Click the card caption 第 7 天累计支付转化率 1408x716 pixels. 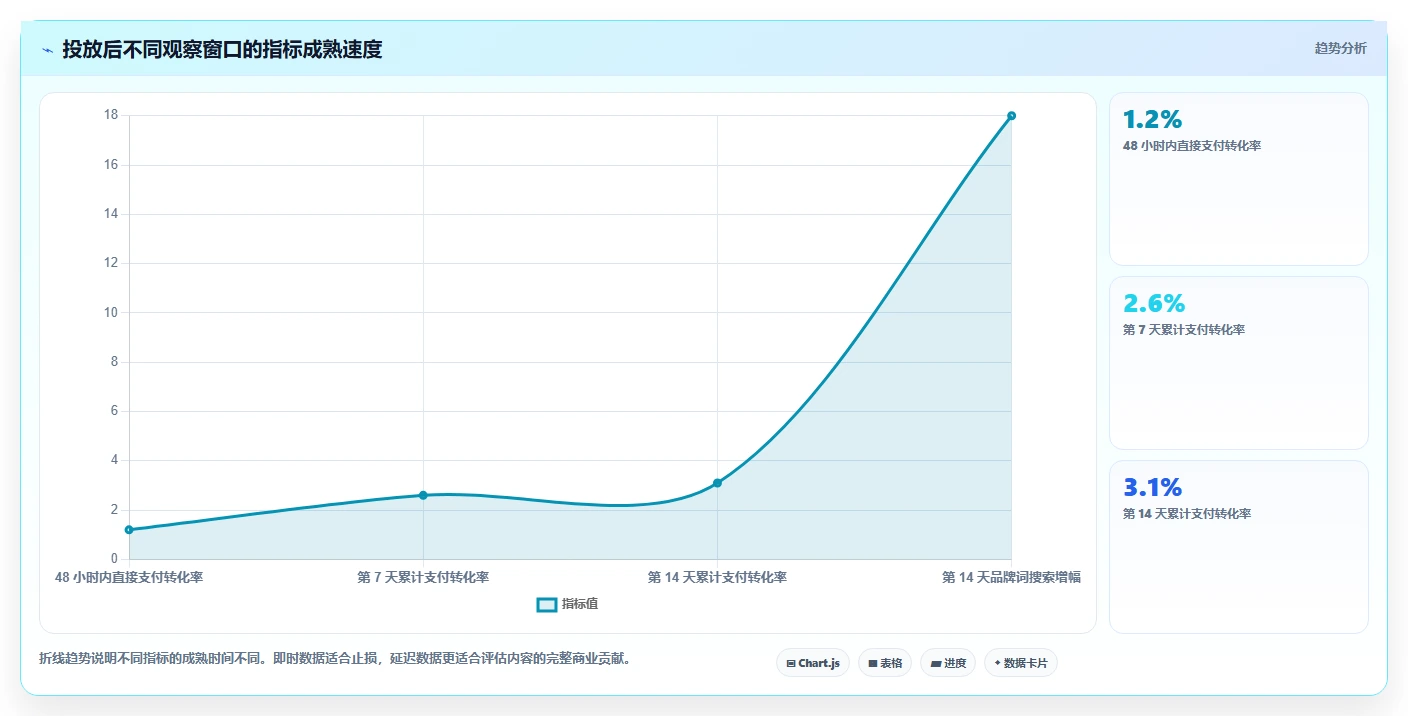point(1184,330)
